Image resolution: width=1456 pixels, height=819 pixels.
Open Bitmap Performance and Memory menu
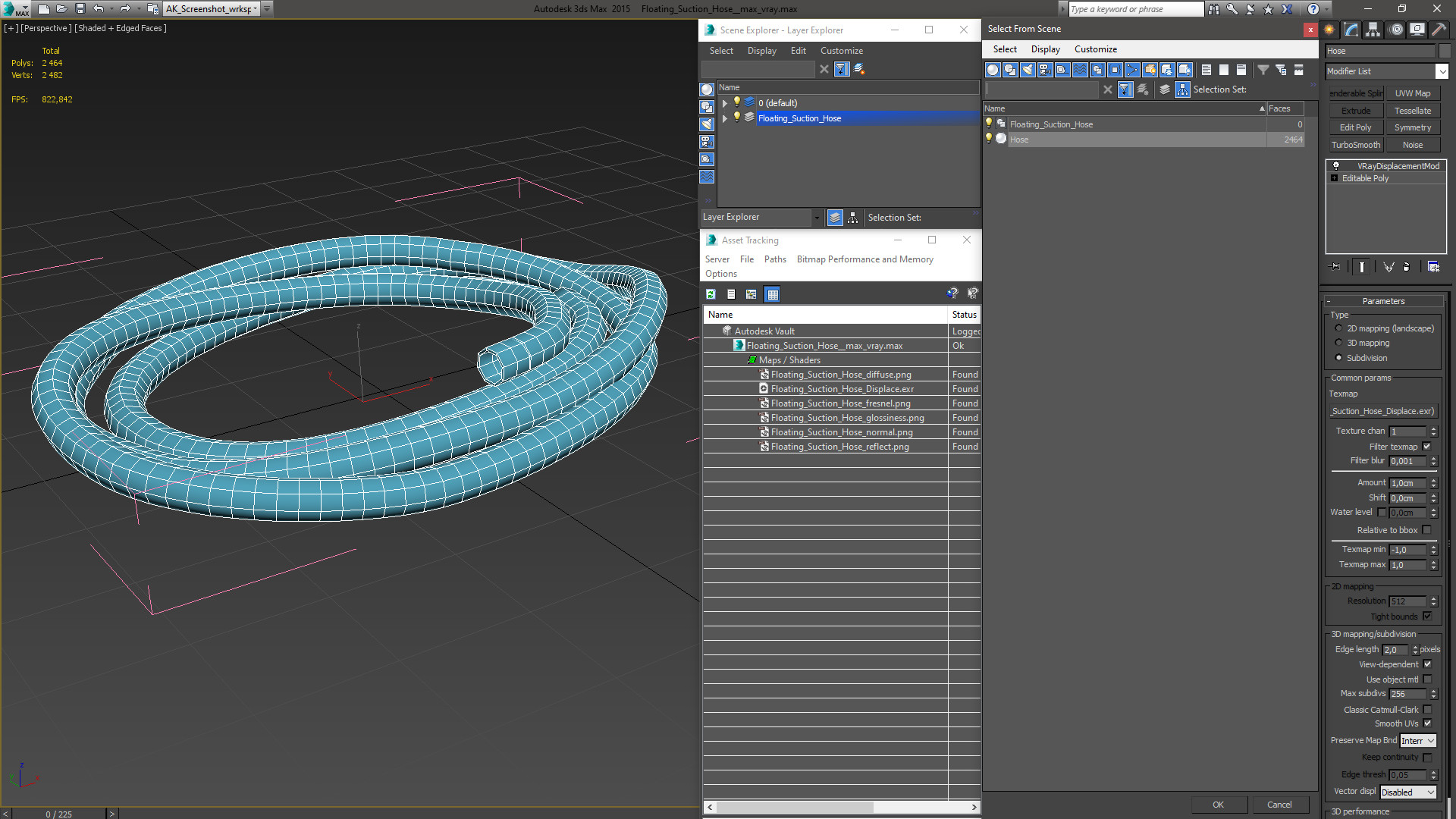point(864,259)
